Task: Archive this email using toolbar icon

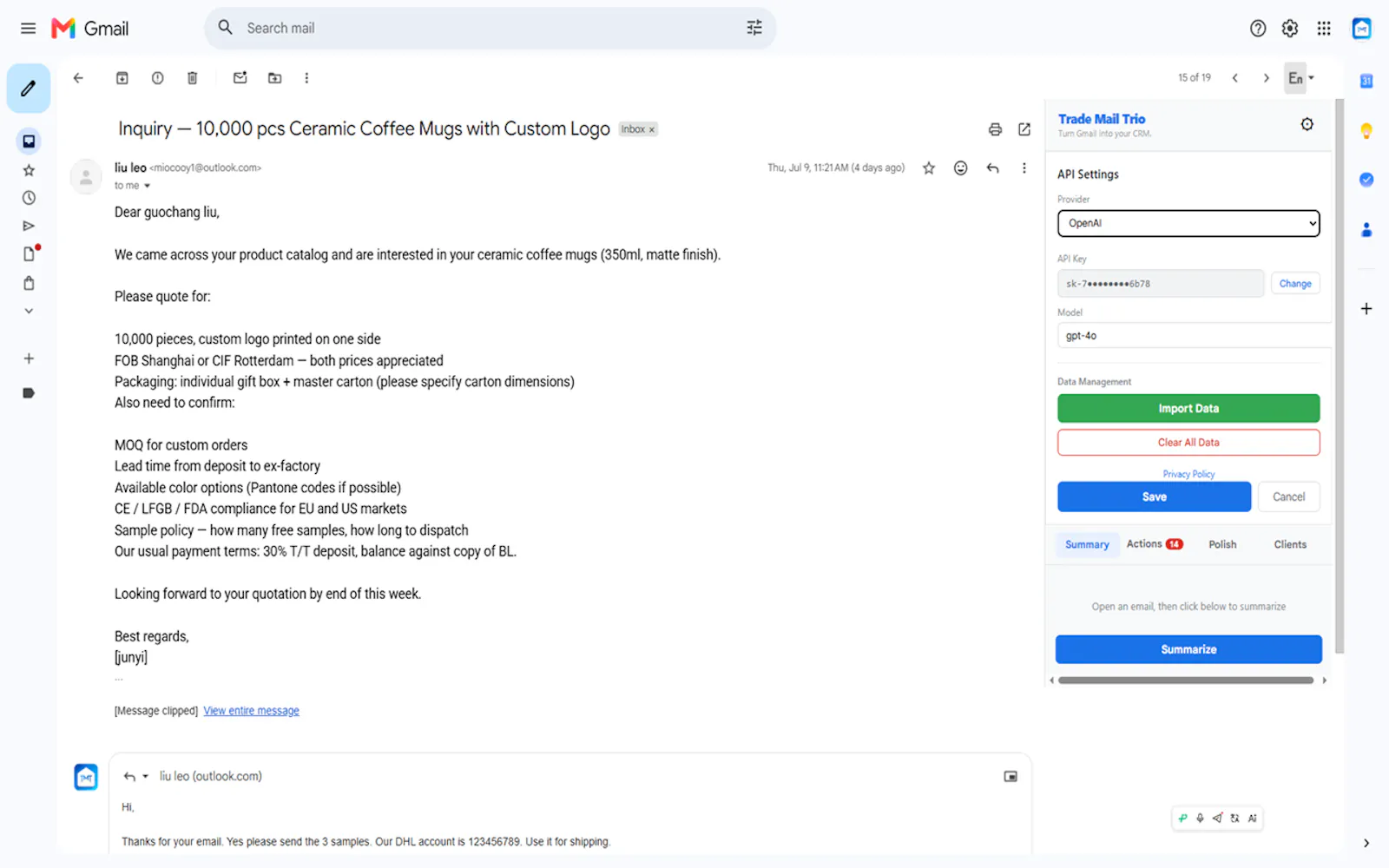Action: [x=122, y=78]
